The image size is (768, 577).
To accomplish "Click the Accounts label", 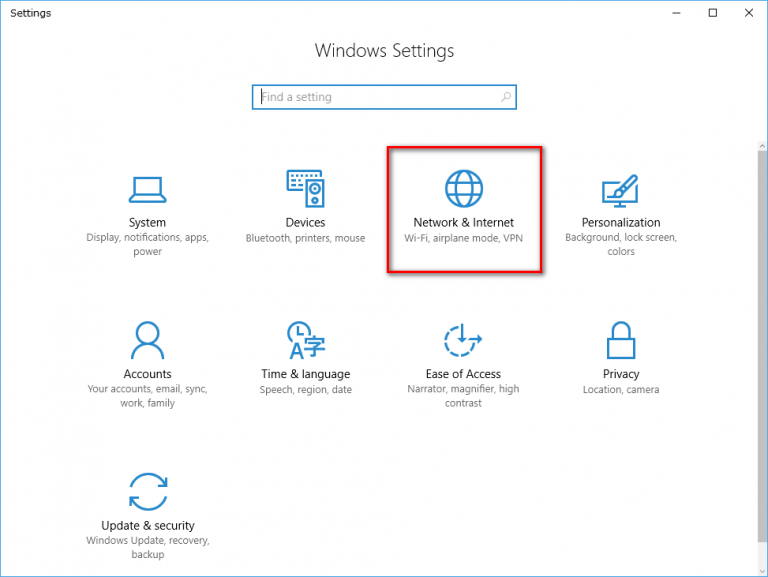I will [147, 374].
